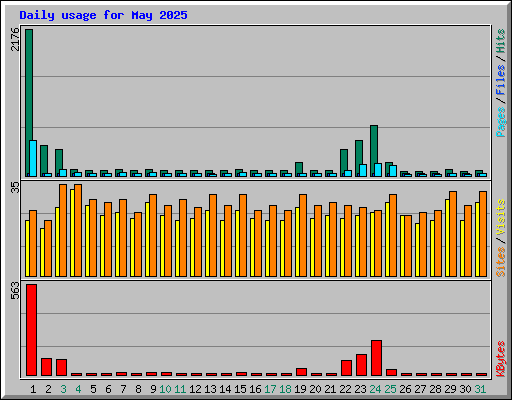Click the green hits bar for day 24
This screenshot has height=400, width=512.
pyautogui.click(x=374, y=151)
